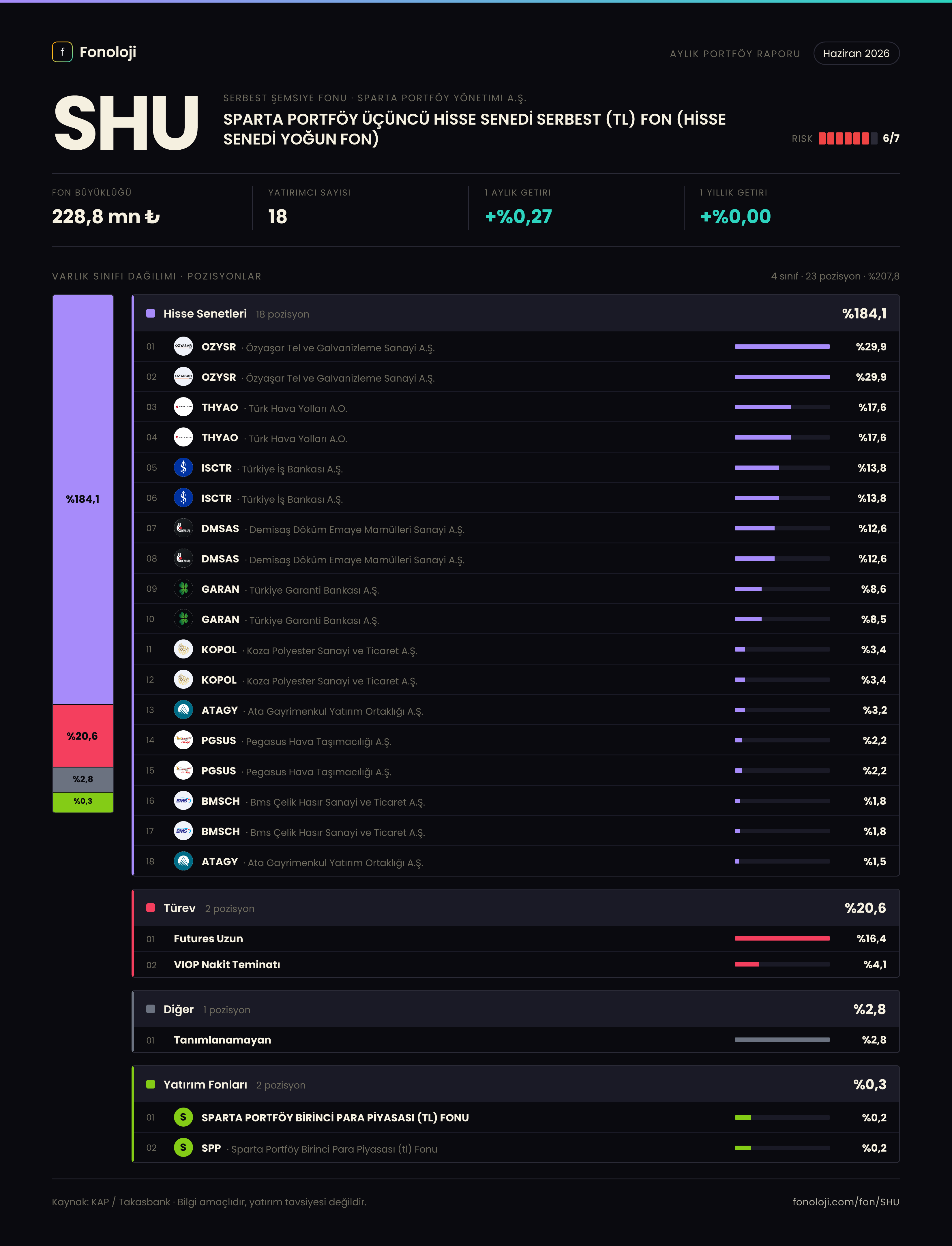Screen dimensions: 952x1246
Task: Select the THYAO logo in row 04
Action: coord(183,438)
